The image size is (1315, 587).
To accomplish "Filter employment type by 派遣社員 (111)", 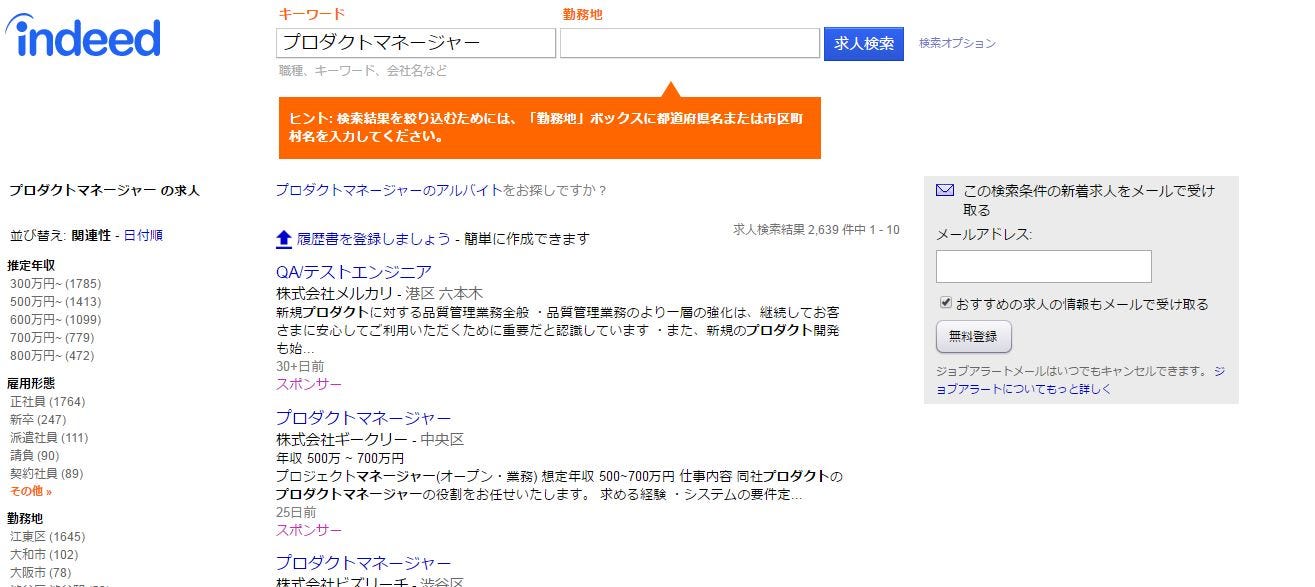I will (49, 438).
